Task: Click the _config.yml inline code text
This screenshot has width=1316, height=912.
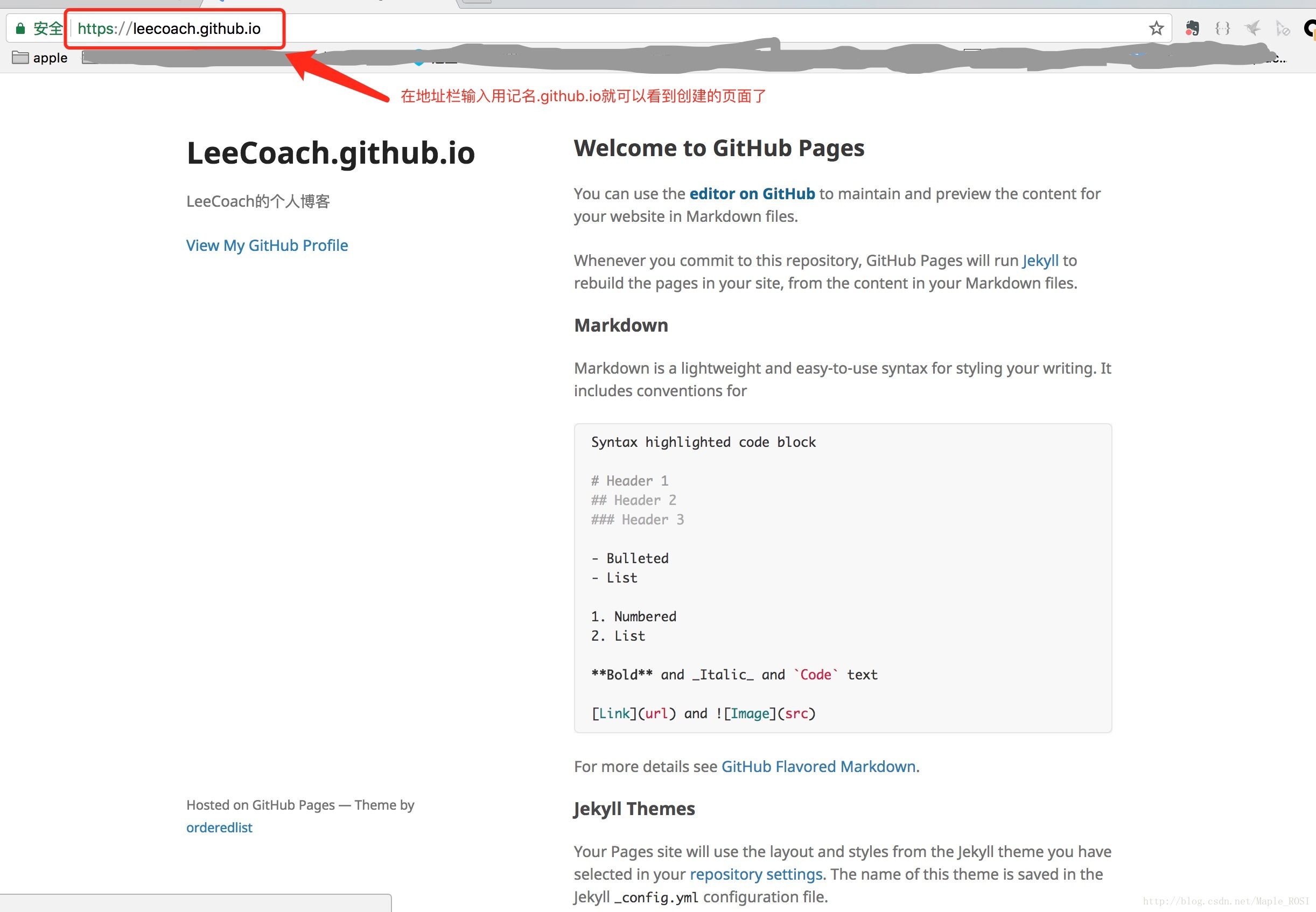Action: 656,897
